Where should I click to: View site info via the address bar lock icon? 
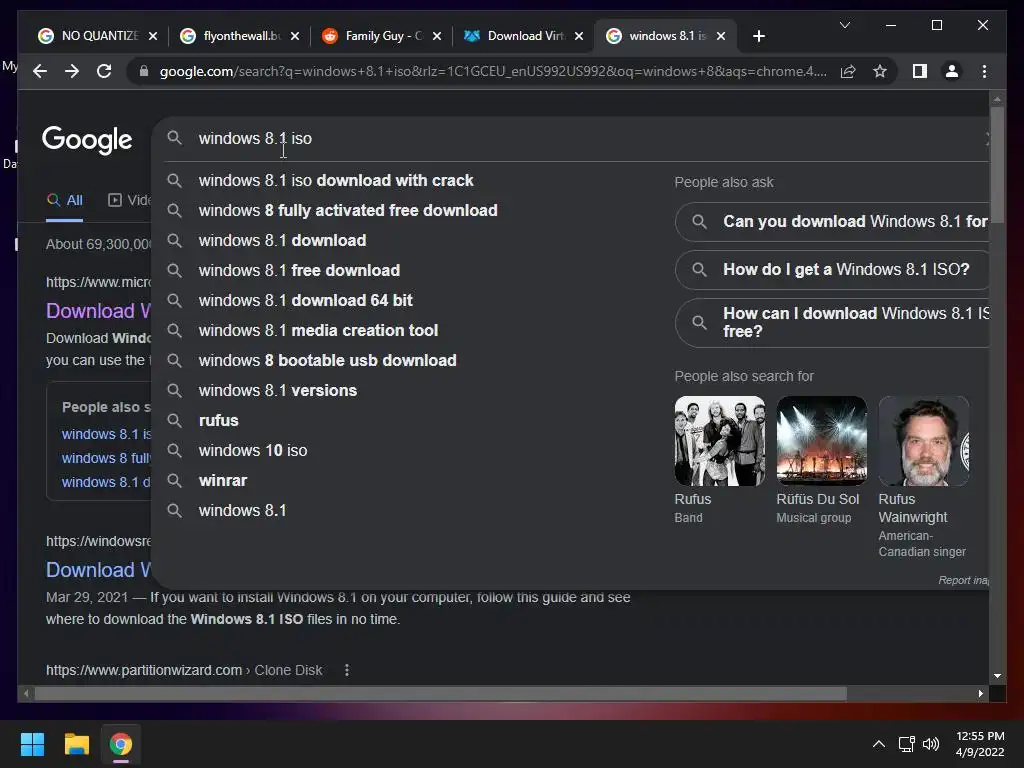[144, 71]
